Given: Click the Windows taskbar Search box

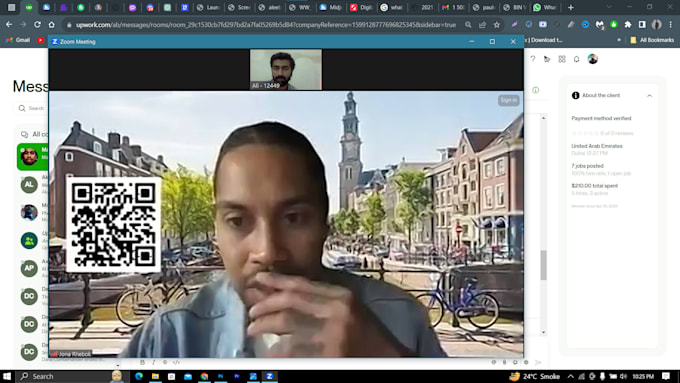Looking at the screenshot, I should click(x=72, y=376).
